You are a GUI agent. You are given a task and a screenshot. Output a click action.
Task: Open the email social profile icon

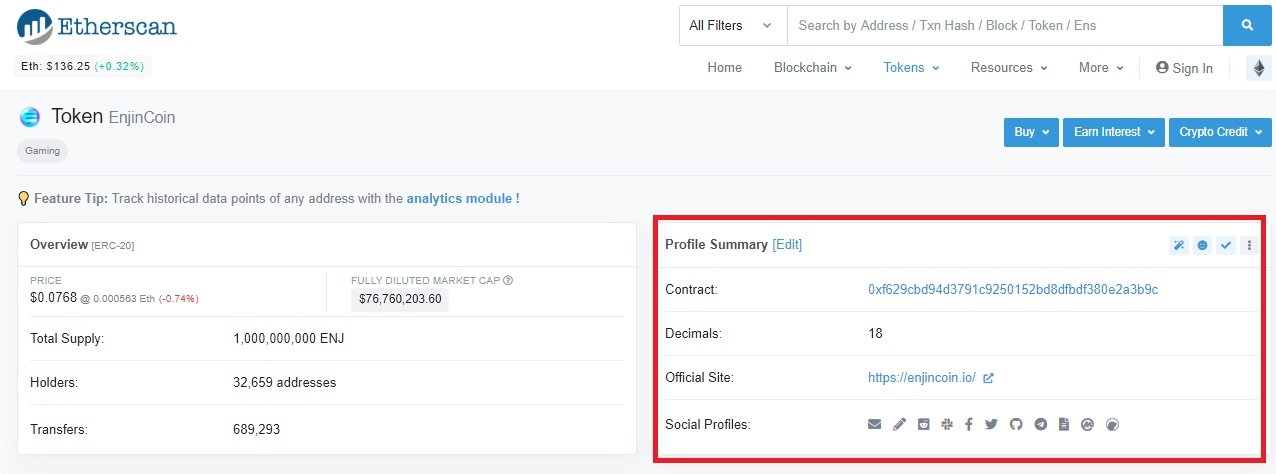click(875, 424)
